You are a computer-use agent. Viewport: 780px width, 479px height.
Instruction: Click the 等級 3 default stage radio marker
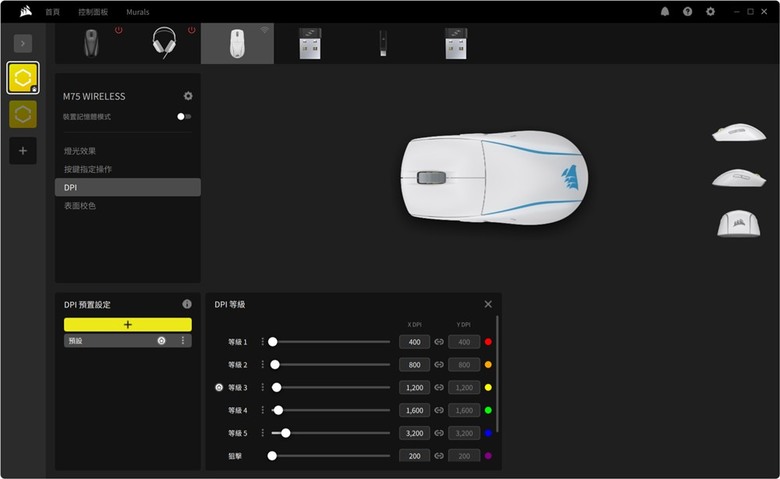click(x=219, y=387)
